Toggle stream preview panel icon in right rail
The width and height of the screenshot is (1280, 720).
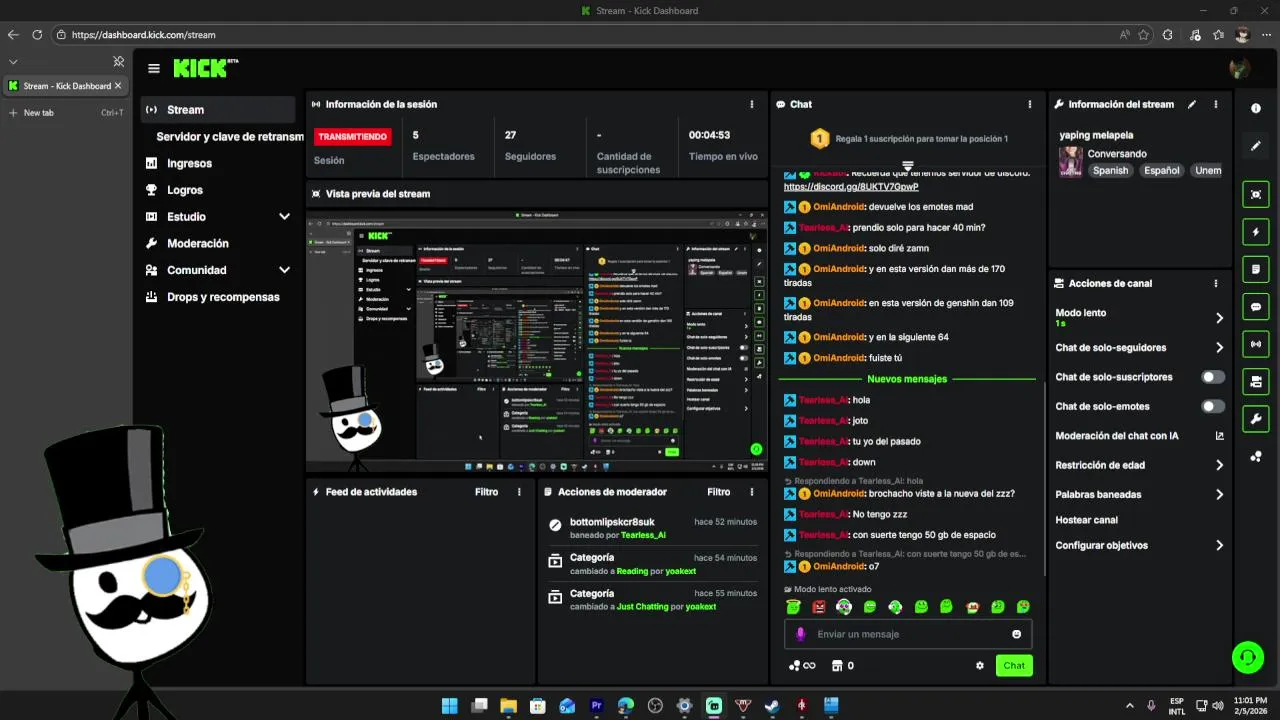pos(1256,194)
